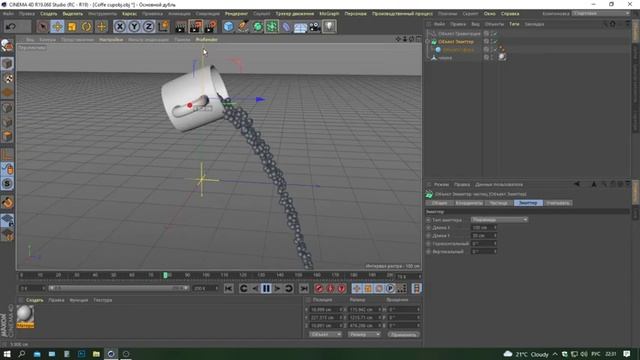640x360 pixels.
Task: Click the Длина X stepper arrows
Action: (495, 228)
